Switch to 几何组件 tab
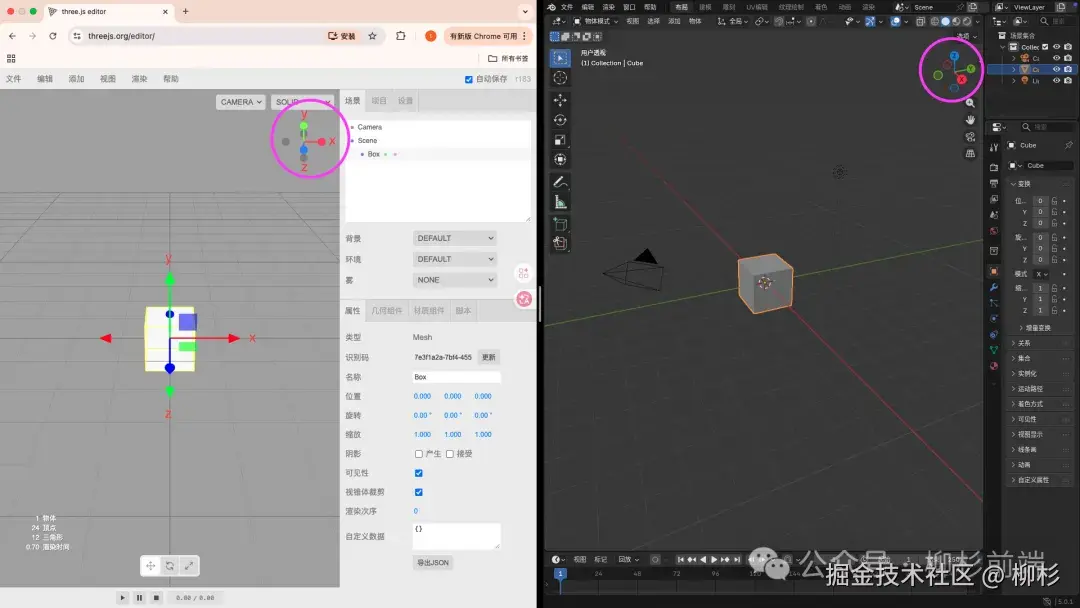 click(387, 311)
